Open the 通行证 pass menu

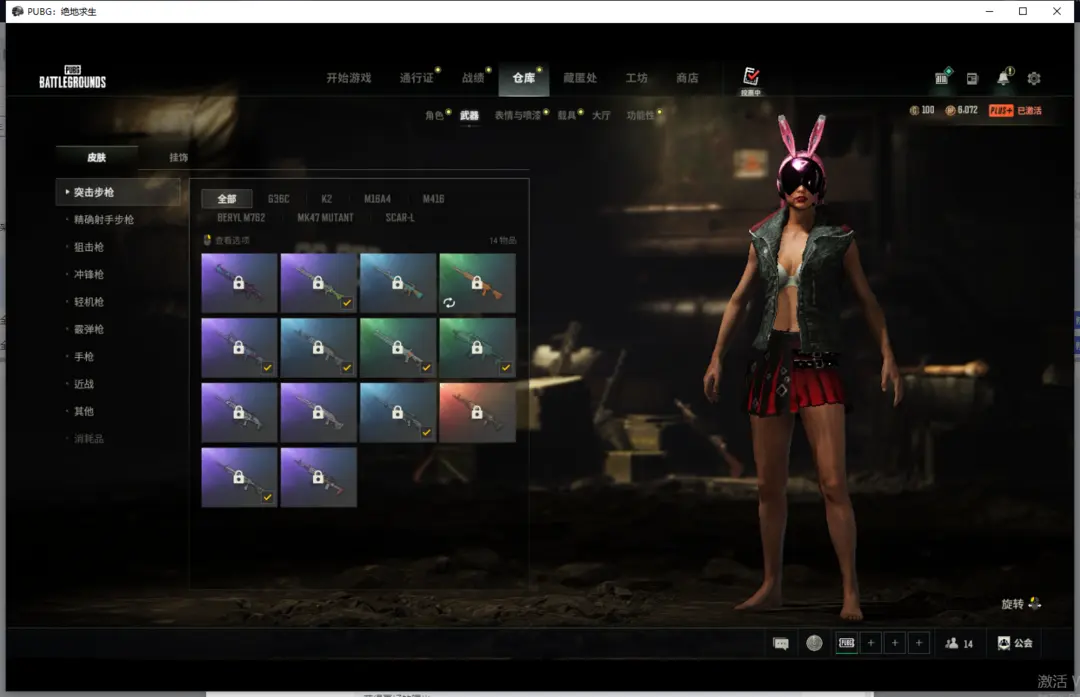(417, 78)
